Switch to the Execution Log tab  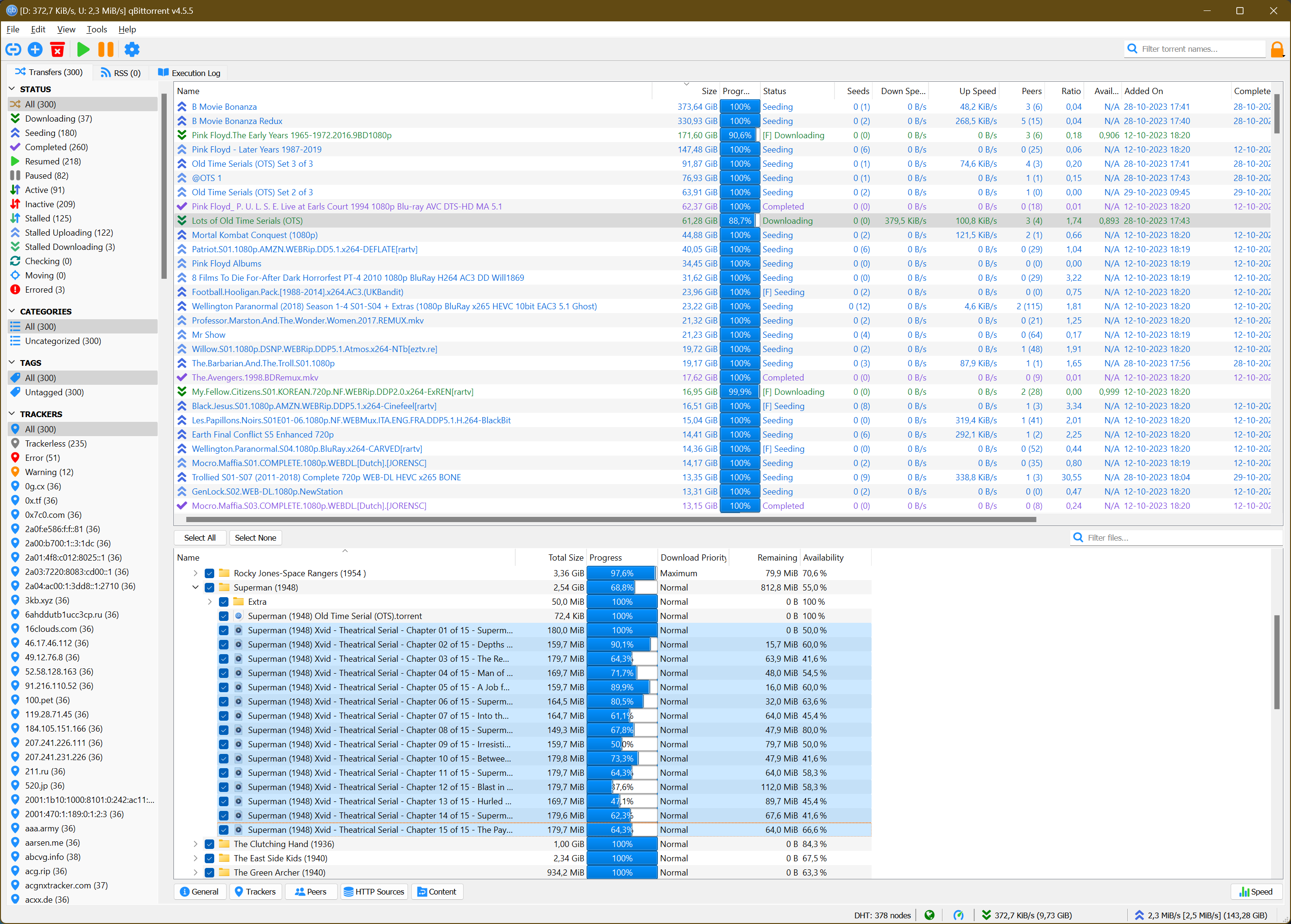click(190, 73)
